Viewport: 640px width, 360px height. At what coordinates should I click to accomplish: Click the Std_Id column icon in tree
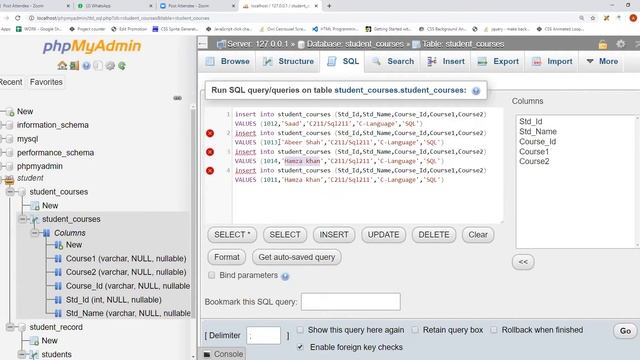click(58, 300)
